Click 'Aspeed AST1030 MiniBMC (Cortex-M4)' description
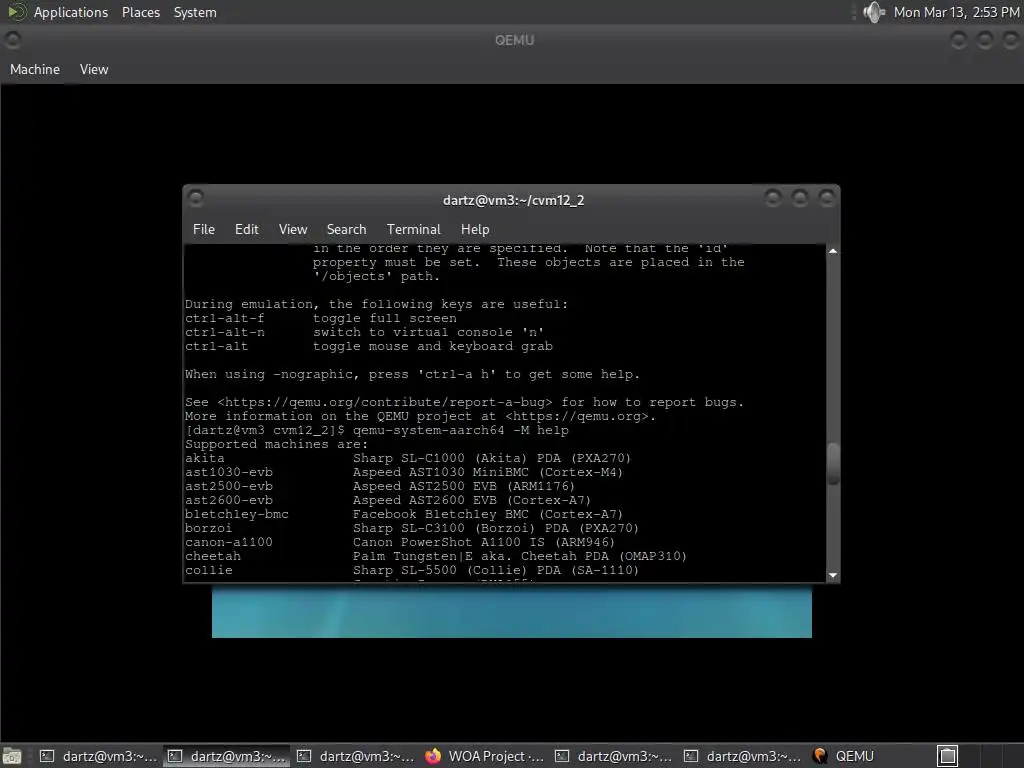 [488, 472]
